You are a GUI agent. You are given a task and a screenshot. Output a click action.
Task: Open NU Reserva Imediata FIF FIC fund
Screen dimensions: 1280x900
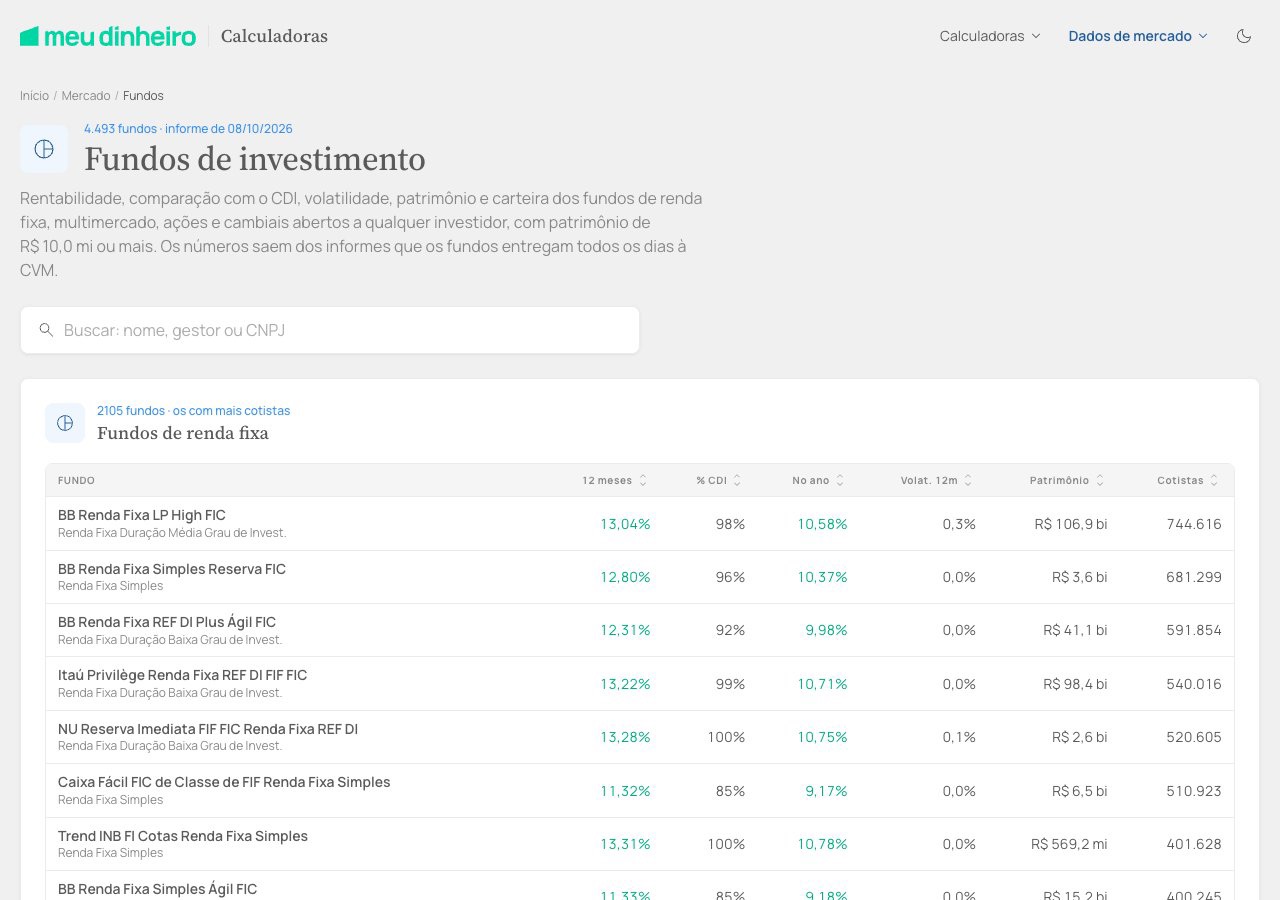coord(208,729)
